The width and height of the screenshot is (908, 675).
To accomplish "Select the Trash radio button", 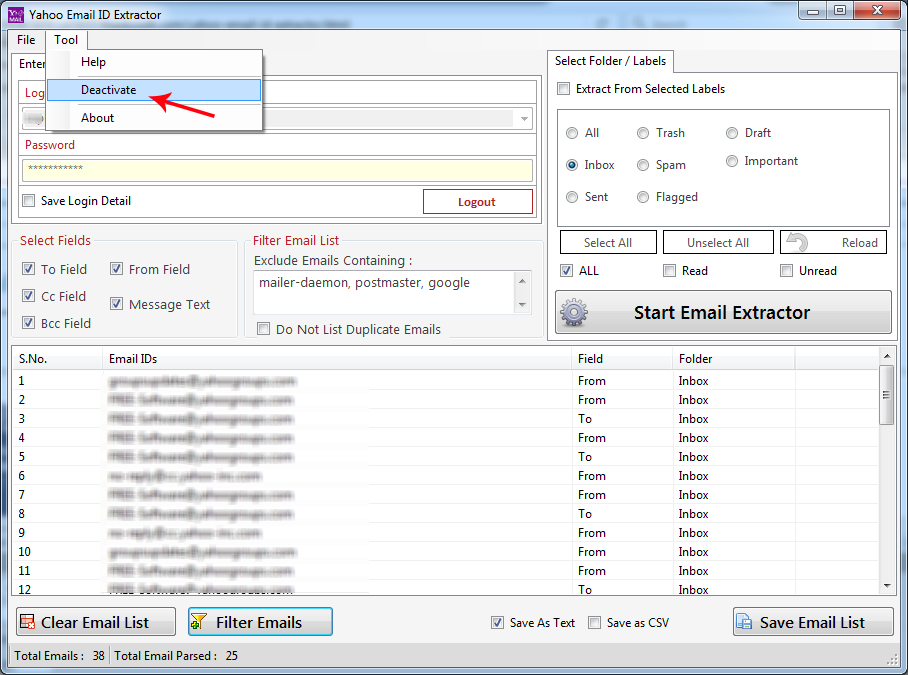I will point(643,133).
